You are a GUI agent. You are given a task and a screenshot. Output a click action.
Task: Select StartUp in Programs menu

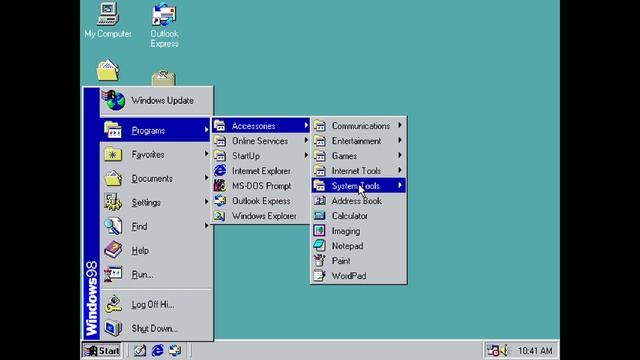point(261,156)
